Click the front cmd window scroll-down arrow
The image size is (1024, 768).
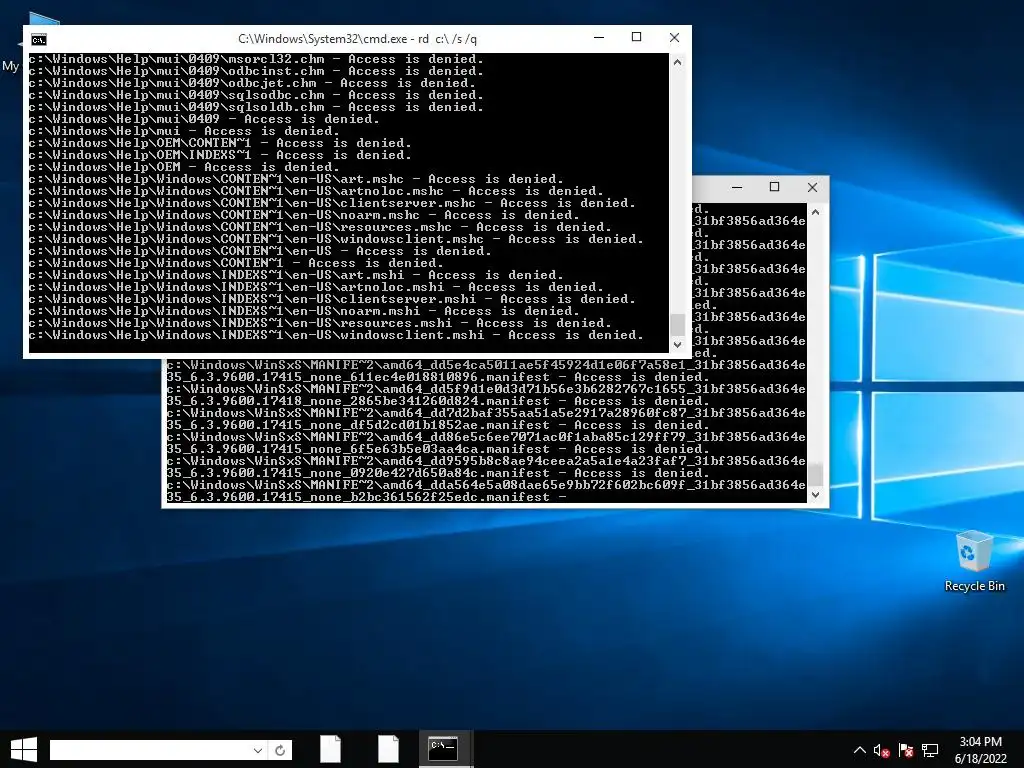(x=677, y=344)
